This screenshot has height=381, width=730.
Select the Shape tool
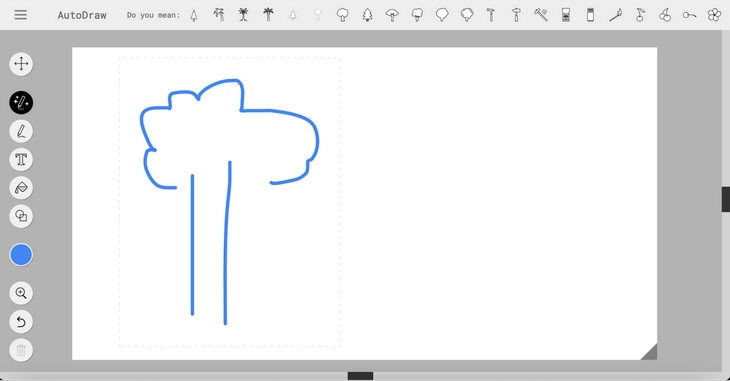(x=21, y=216)
